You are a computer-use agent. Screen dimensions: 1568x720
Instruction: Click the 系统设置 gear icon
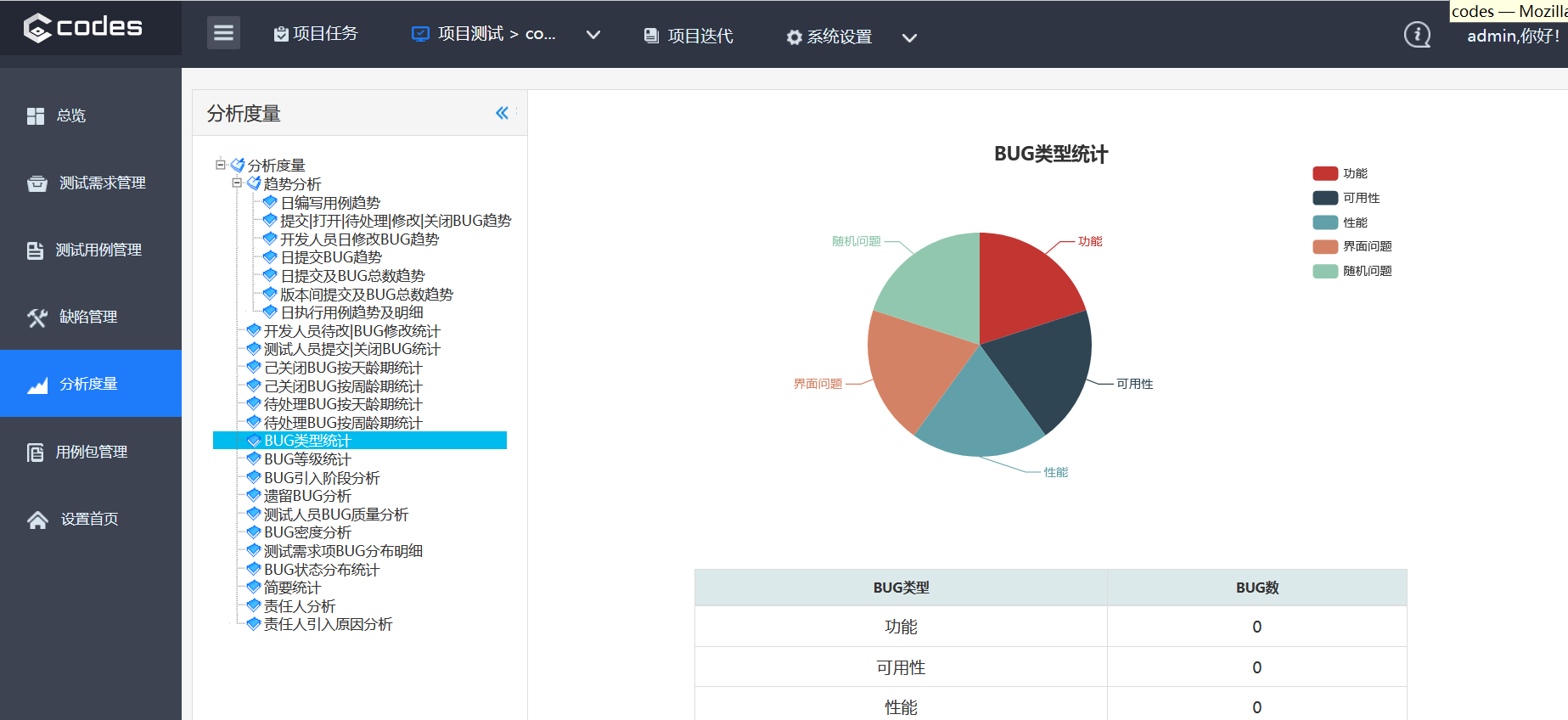click(x=794, y=37)
